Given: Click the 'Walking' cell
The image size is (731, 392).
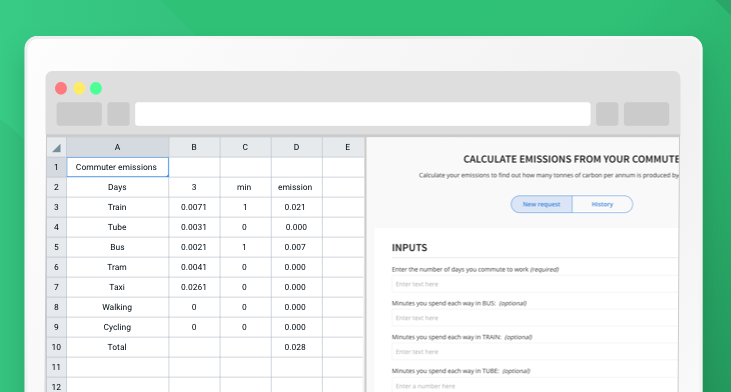Looking at the screenshot, I should (117, 307).
